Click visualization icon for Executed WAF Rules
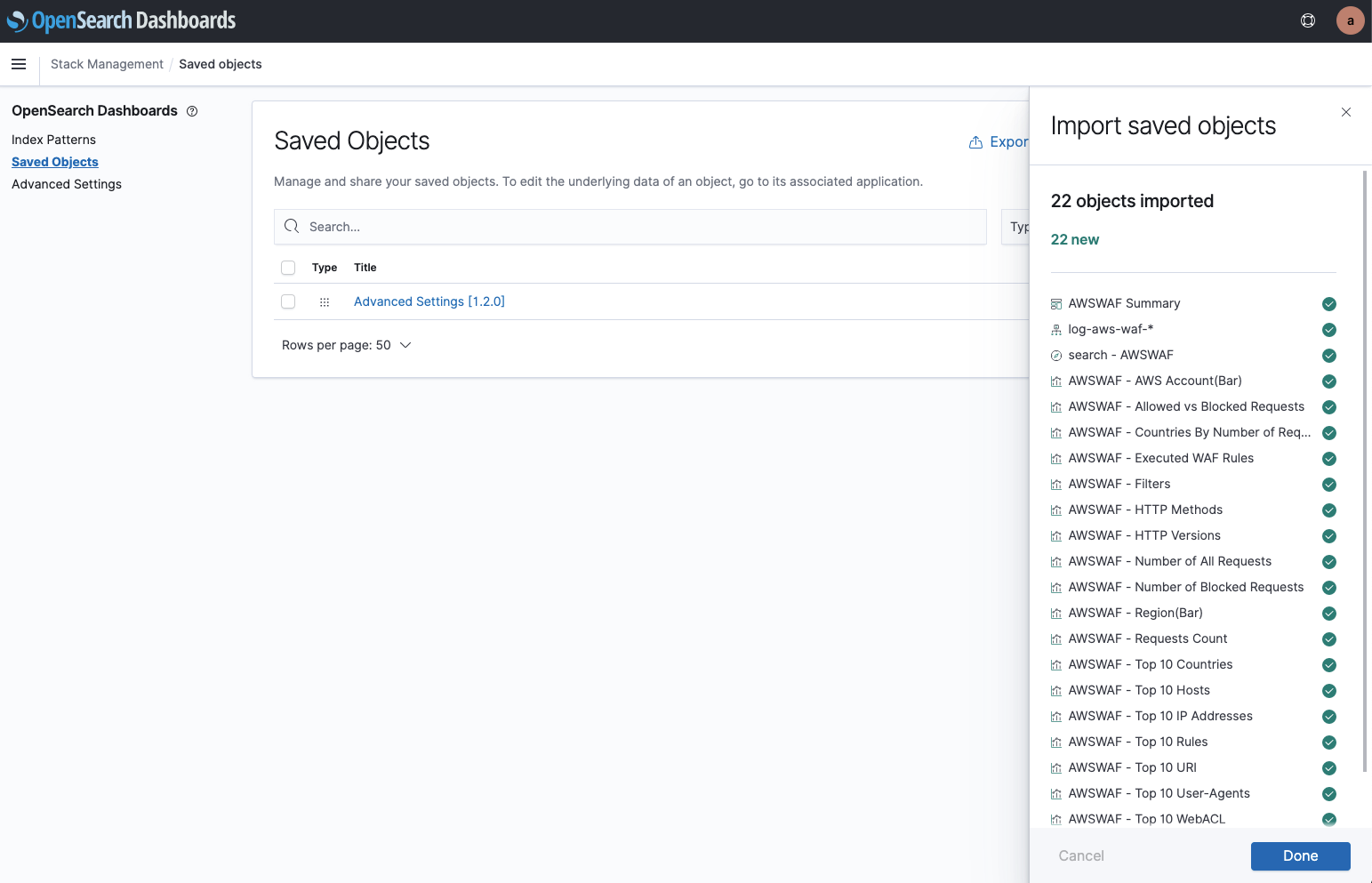1372x883 pixels. click(x=1056, y=459)
